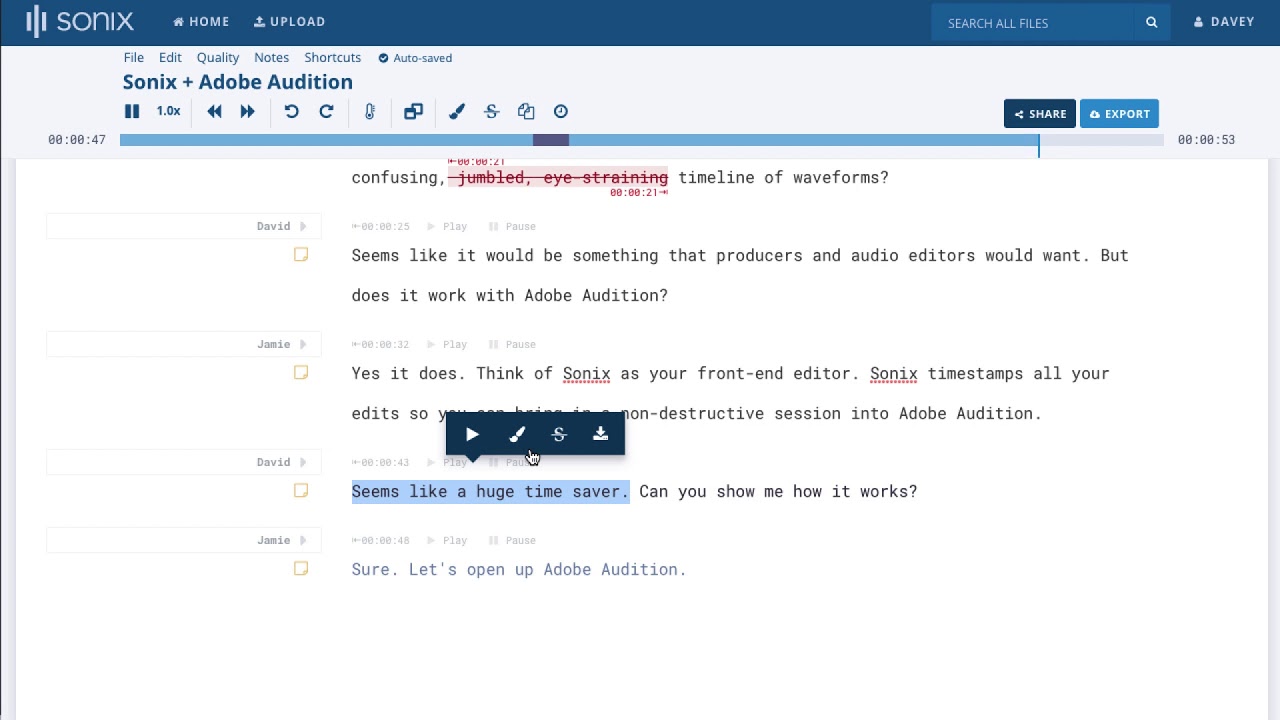The image size is (1280, 720).
Task: Pause playback in the main toolbar
Action: tap(132, 112)
